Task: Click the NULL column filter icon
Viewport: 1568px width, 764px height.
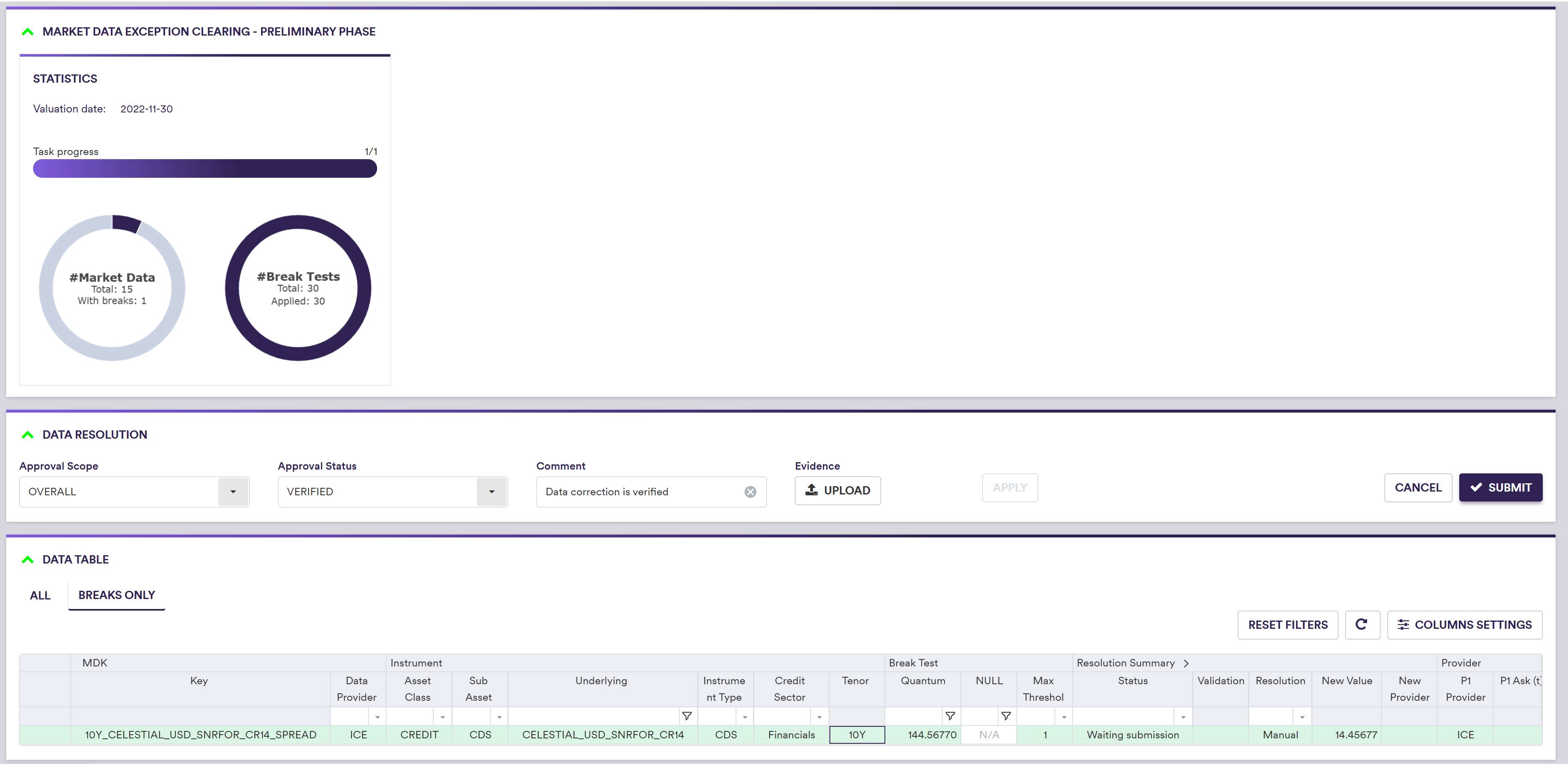Action: point(1006,716)
